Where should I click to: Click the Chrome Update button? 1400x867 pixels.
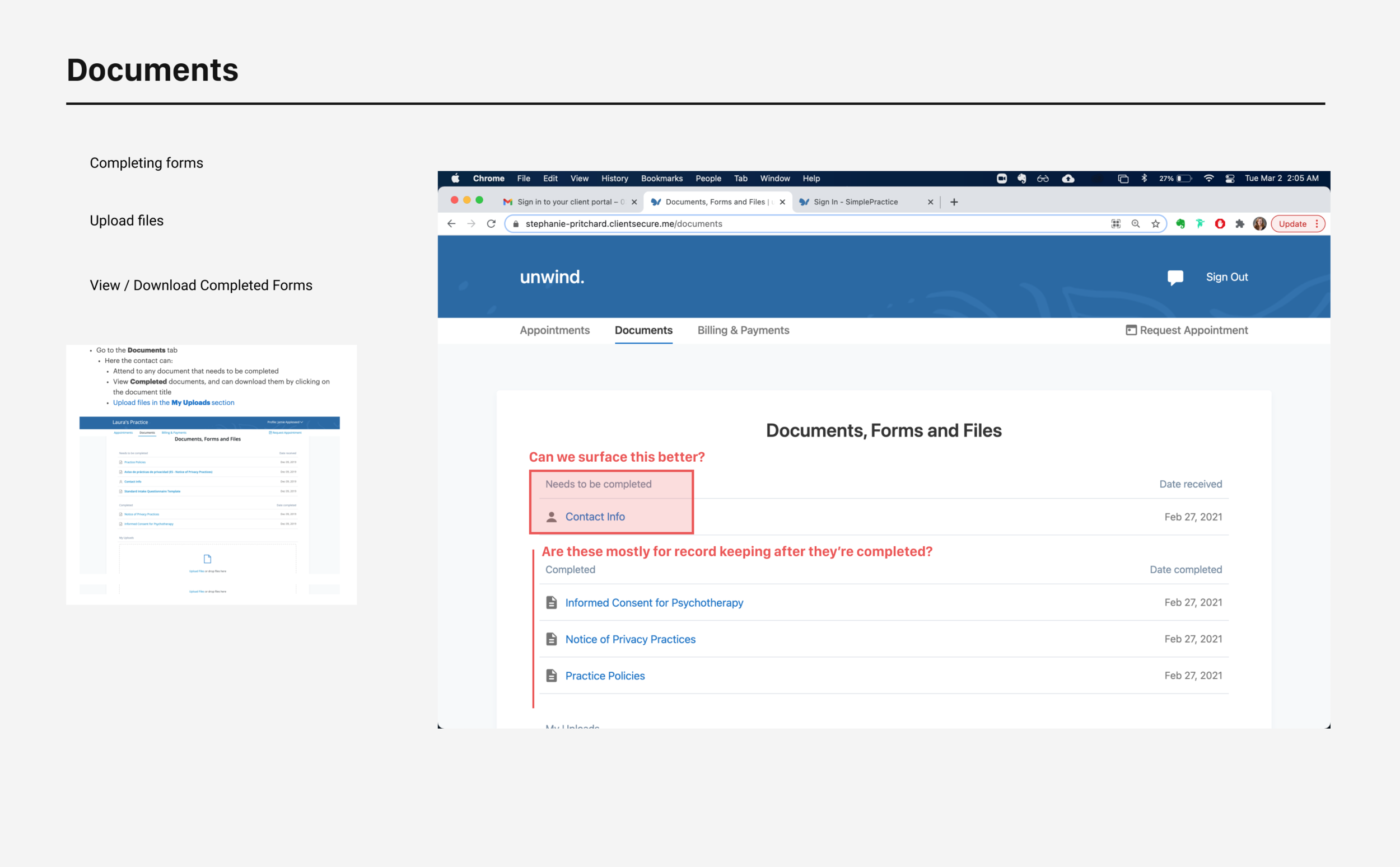(x=1298, y=224)
